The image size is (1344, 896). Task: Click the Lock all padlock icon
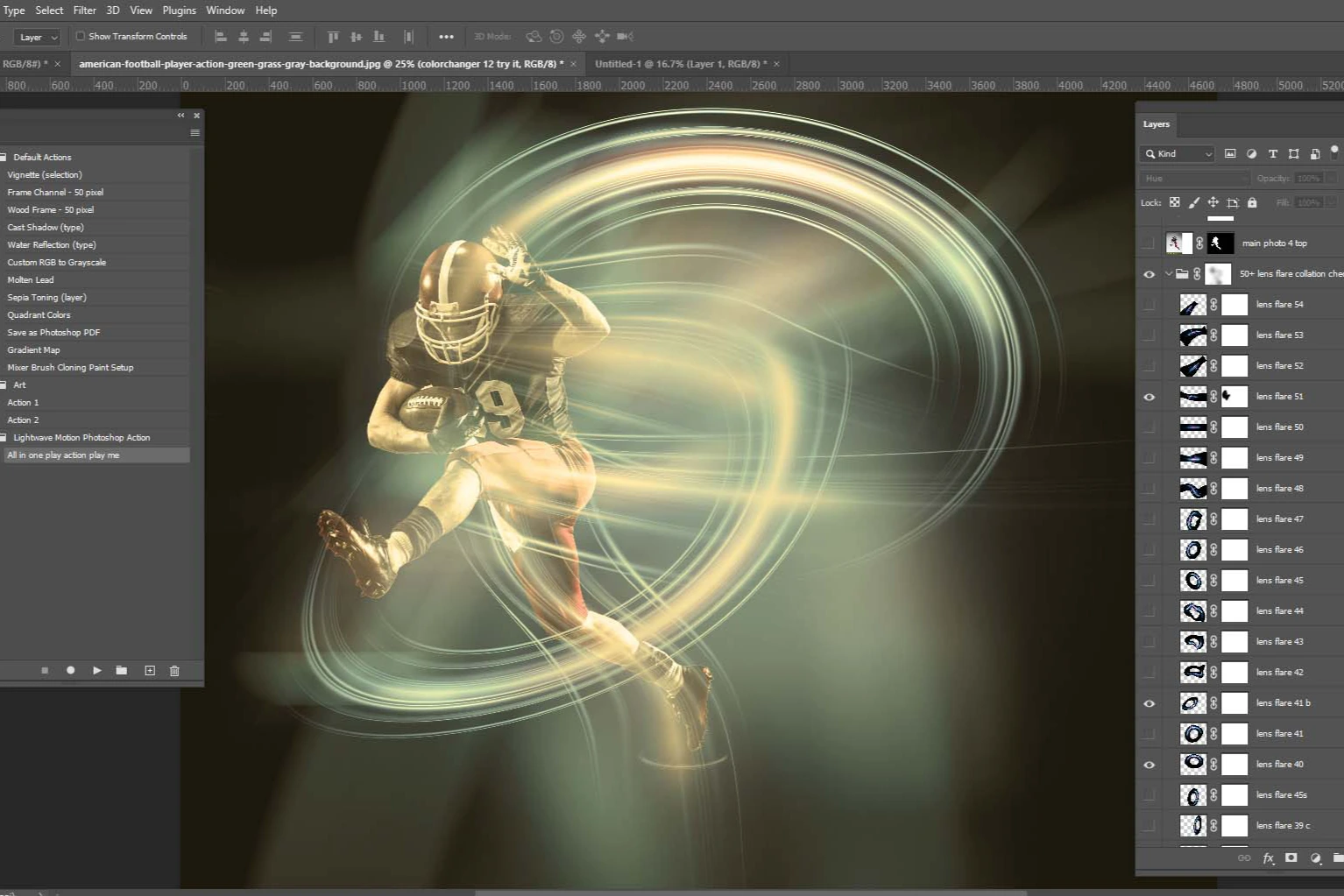(1252, 202)
